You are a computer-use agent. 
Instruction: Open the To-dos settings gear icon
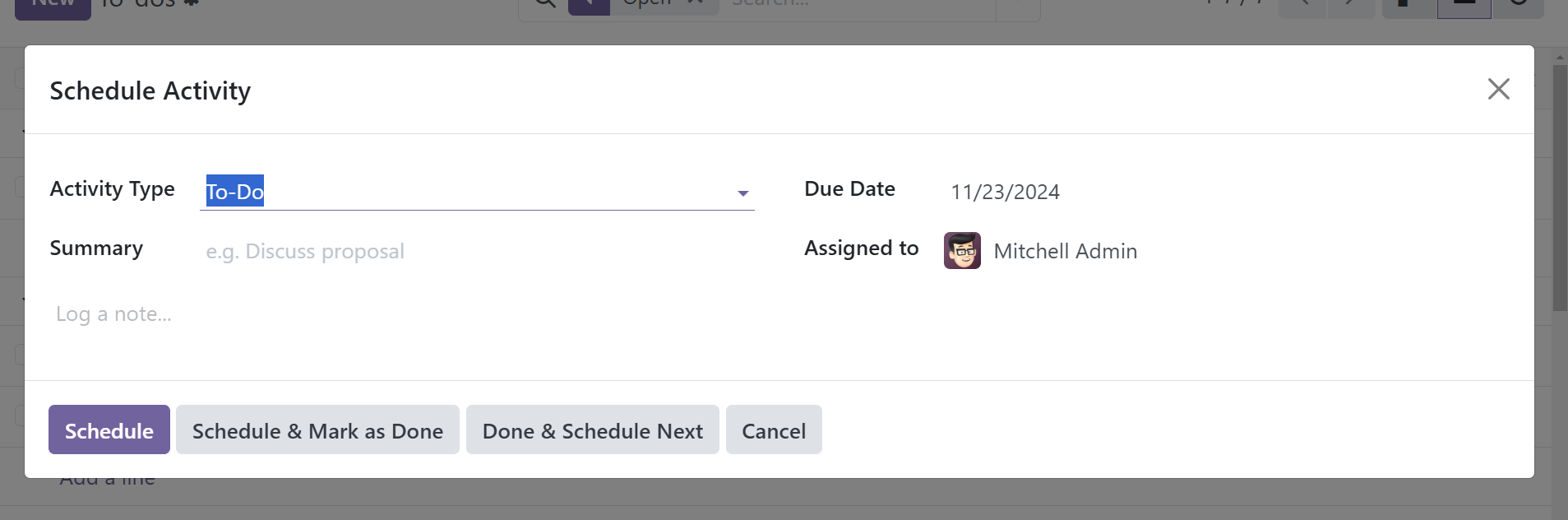(192, 3)
